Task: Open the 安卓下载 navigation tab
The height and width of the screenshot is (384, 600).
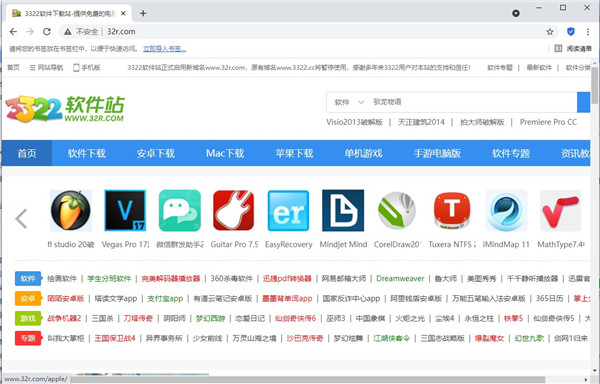Action: coord(156,153)
